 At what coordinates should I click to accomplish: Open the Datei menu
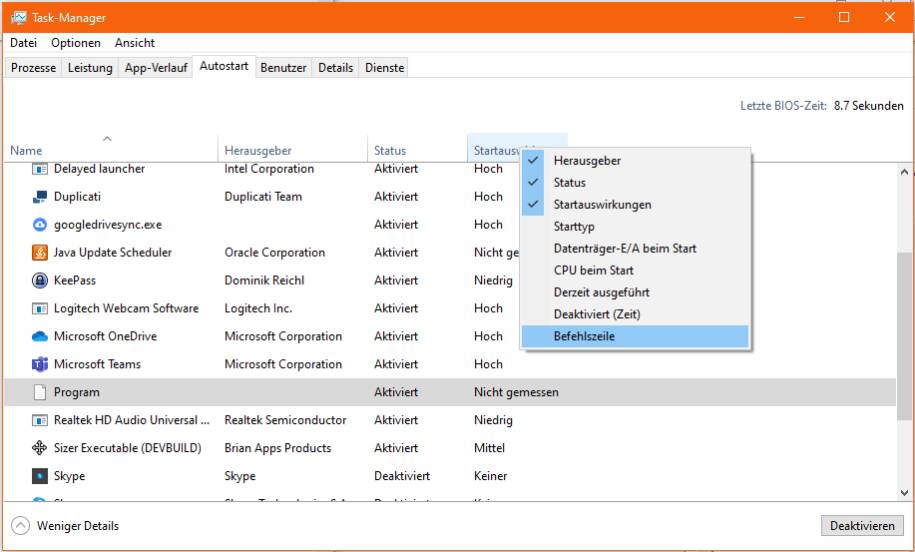(23, 43)
